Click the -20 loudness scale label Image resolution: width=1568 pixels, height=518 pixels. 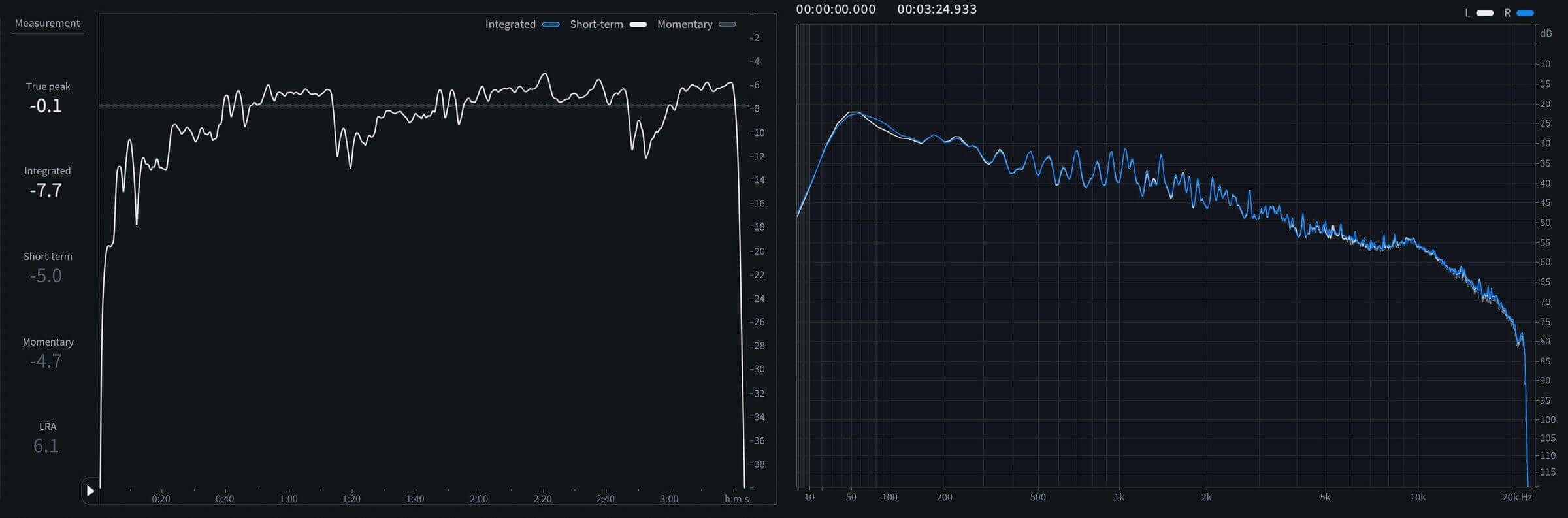point(758,251)
